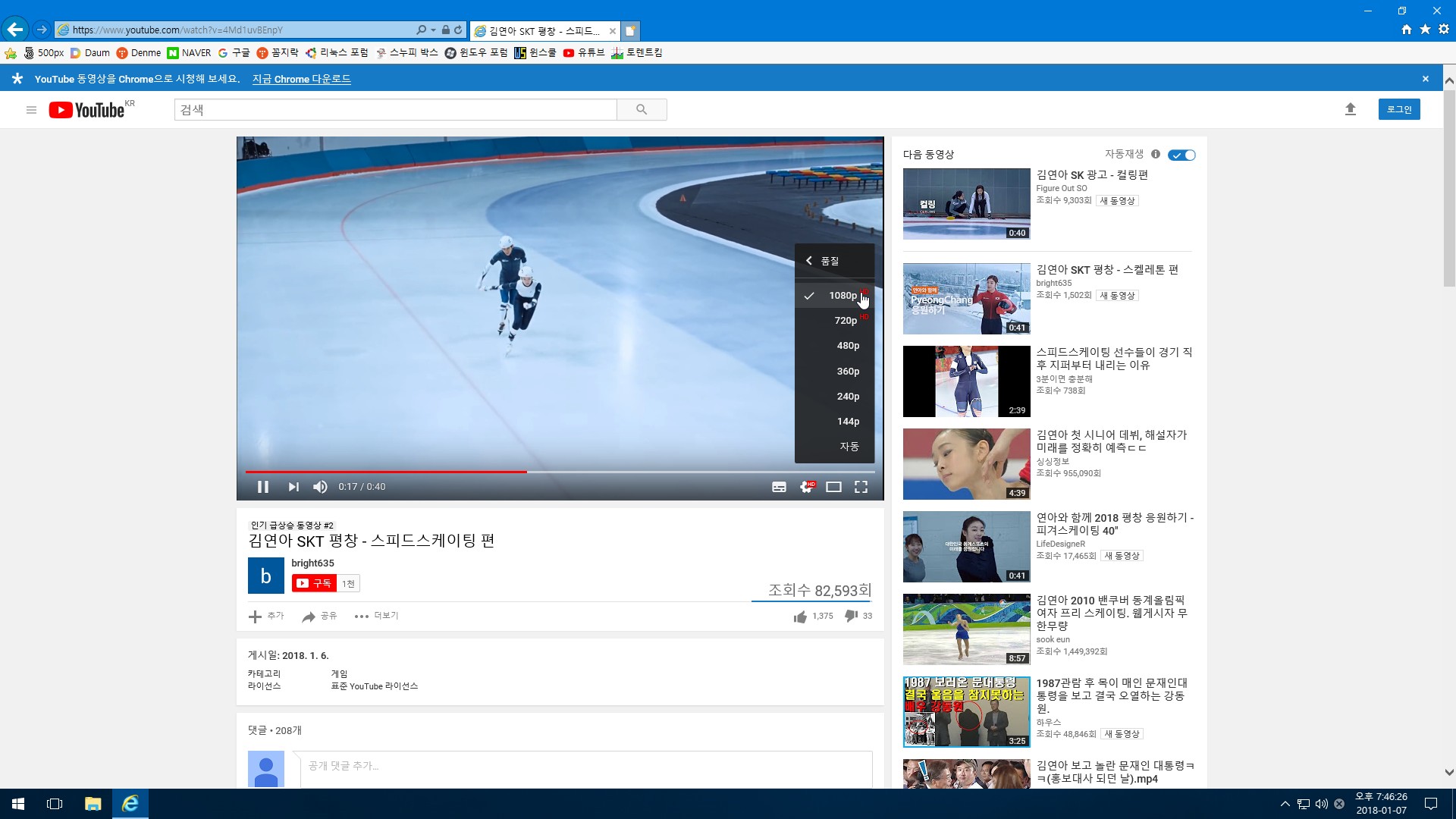Subscribe with the red 구독 button
The image size is (1456, 819).
coord(314,583)
